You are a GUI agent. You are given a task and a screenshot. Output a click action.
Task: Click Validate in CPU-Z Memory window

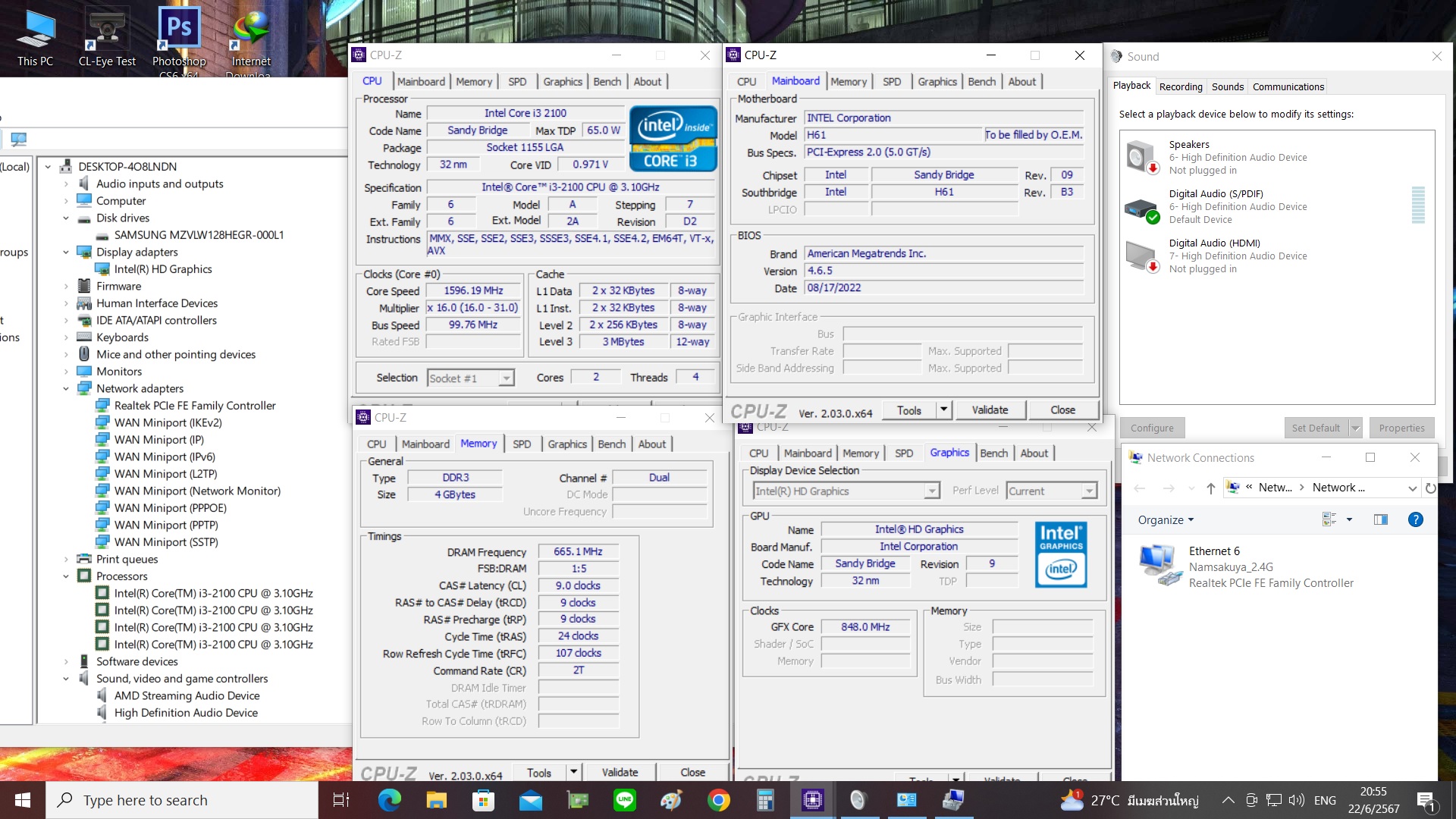point(620,772)
